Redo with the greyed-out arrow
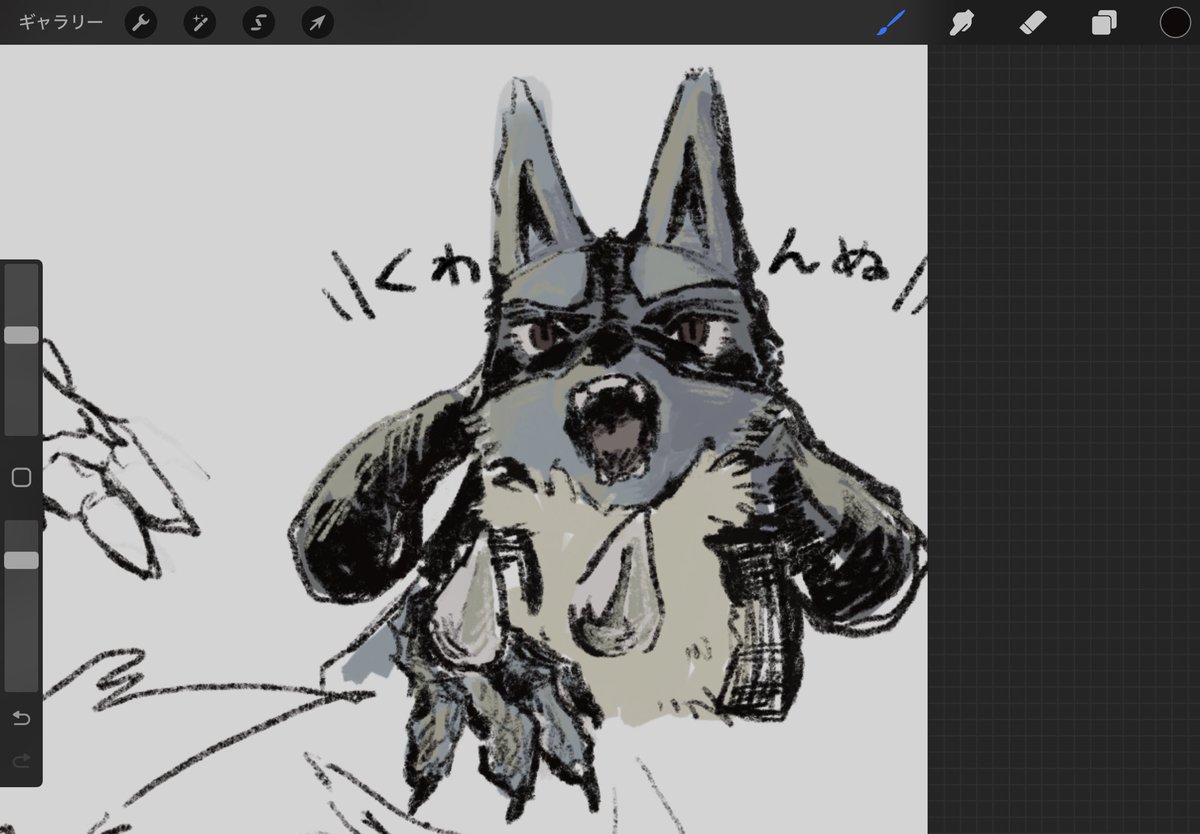 (21, 762)
